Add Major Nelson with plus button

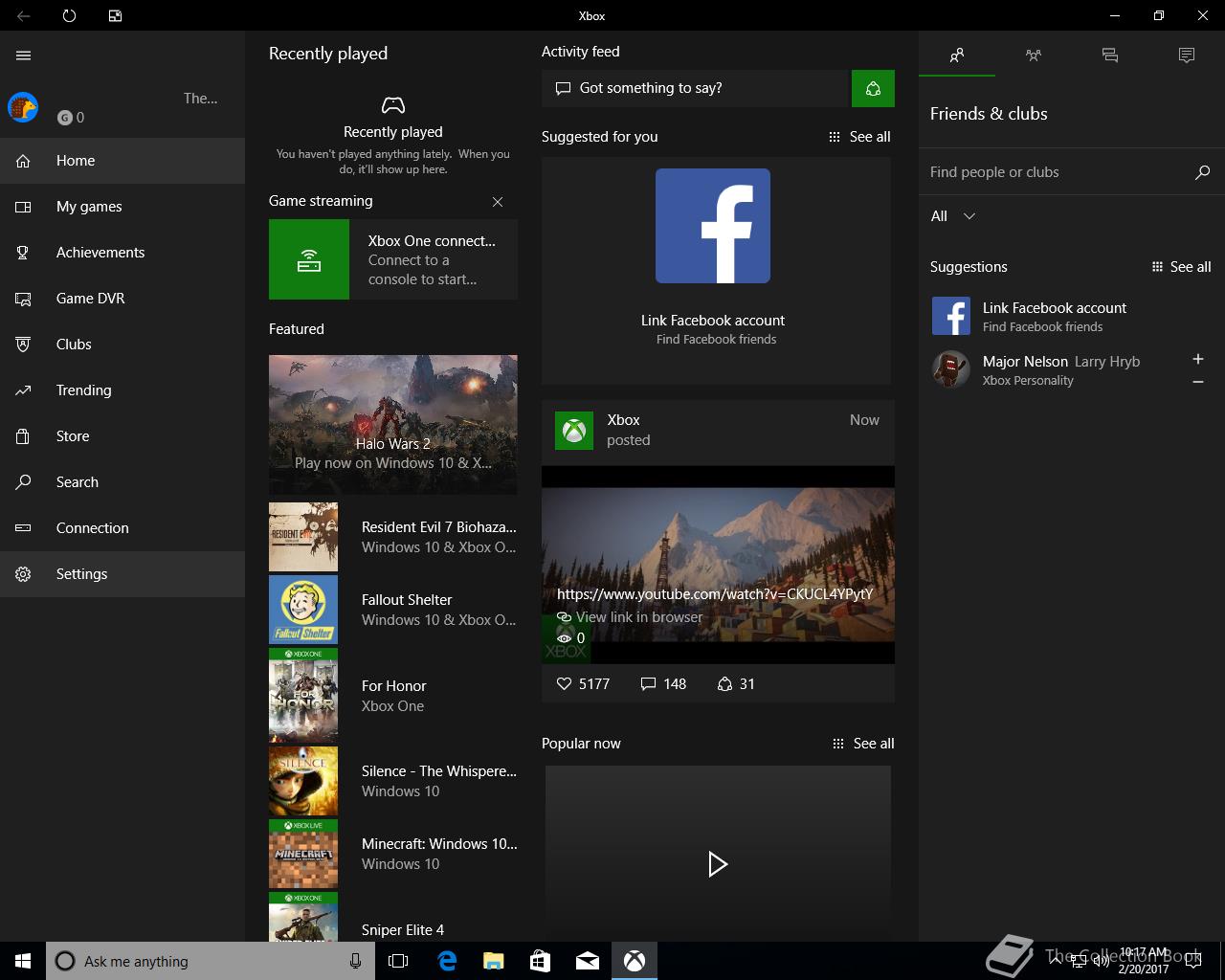pyautogui.click(x=1198, y=359)
